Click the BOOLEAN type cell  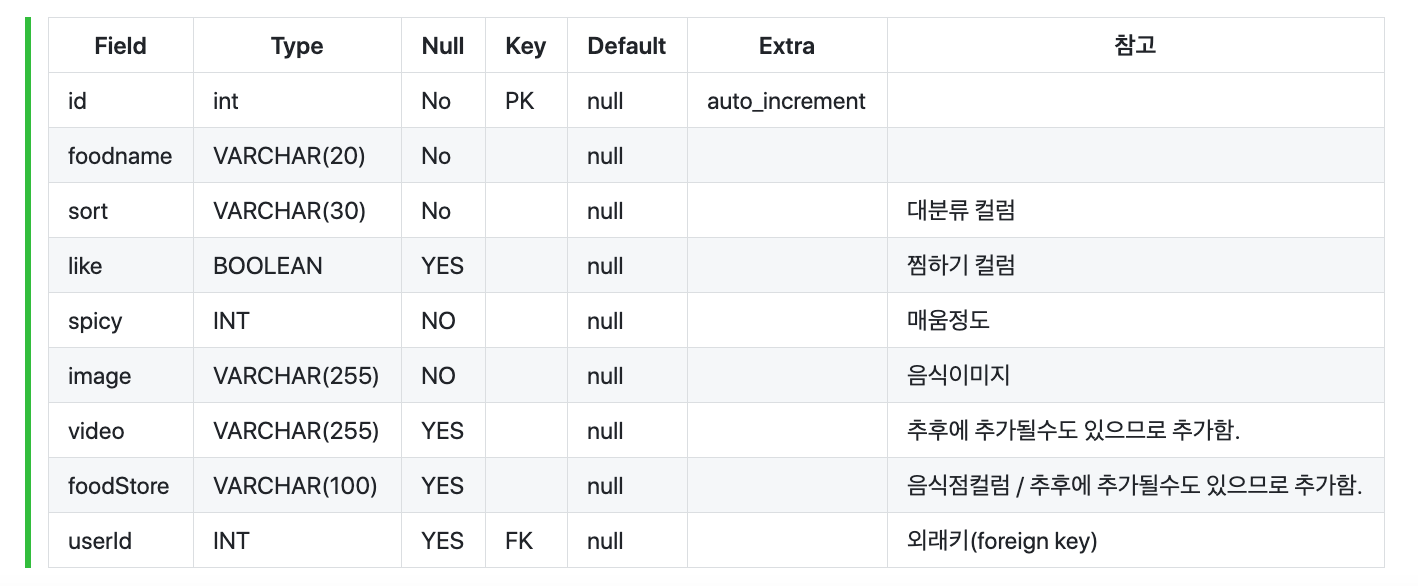pyautogui.click(x=297, y=266)
